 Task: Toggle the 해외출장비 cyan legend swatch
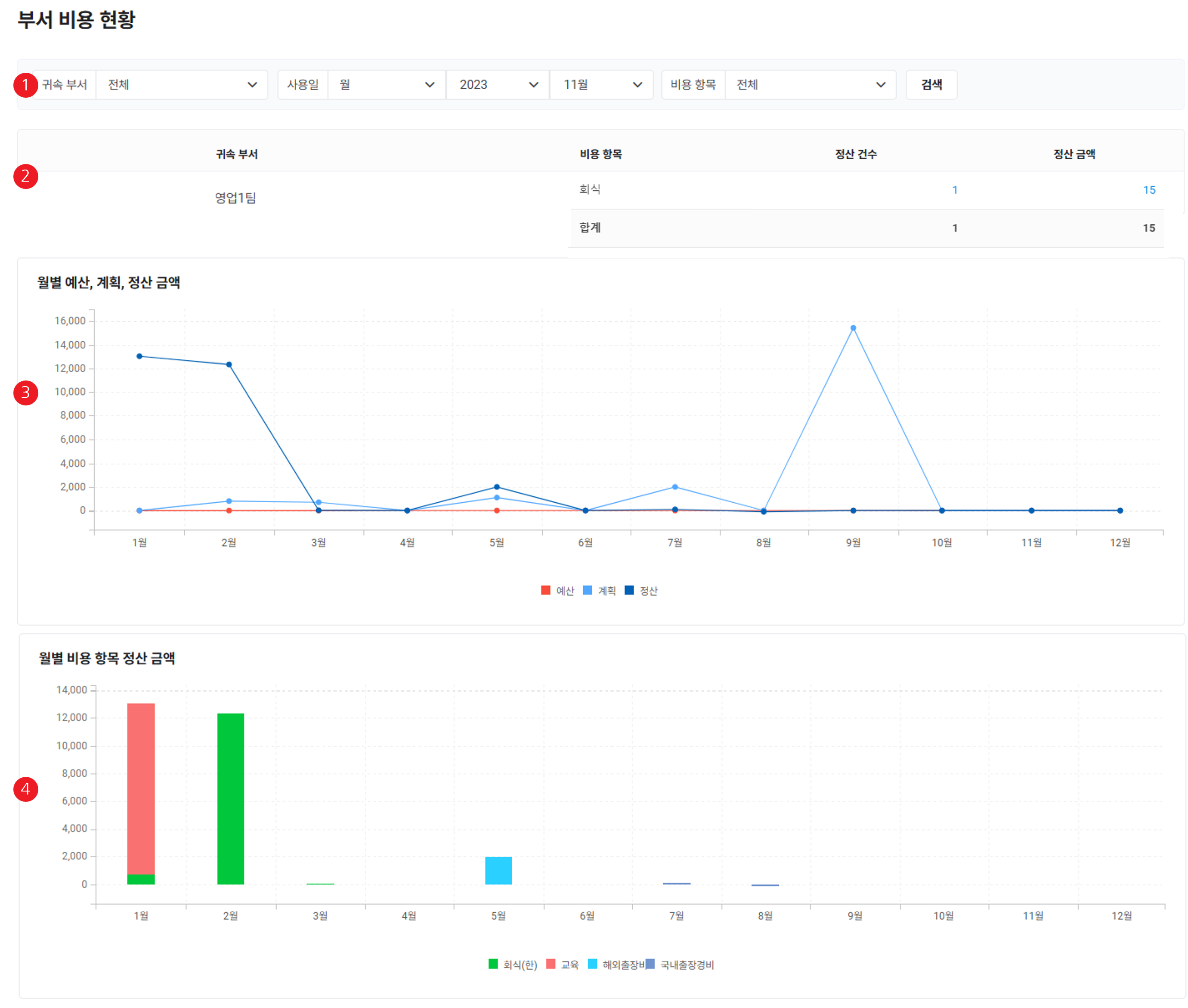point(593,964)
